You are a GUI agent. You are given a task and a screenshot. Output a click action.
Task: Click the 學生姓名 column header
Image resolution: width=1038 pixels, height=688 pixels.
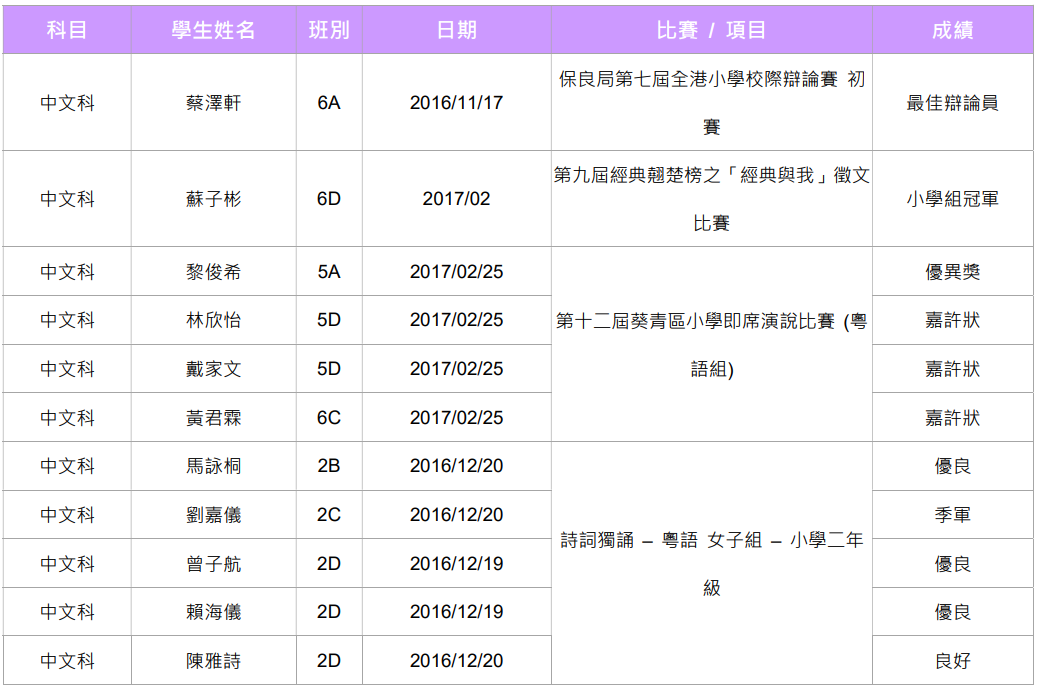click(x=213, y=30)
